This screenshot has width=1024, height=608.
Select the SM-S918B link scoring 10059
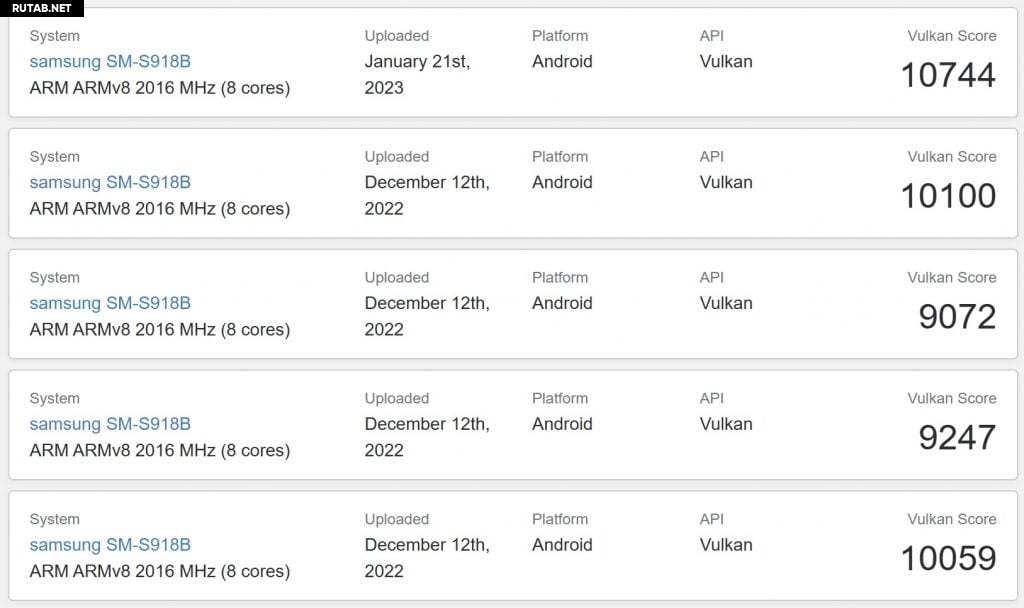110,545
